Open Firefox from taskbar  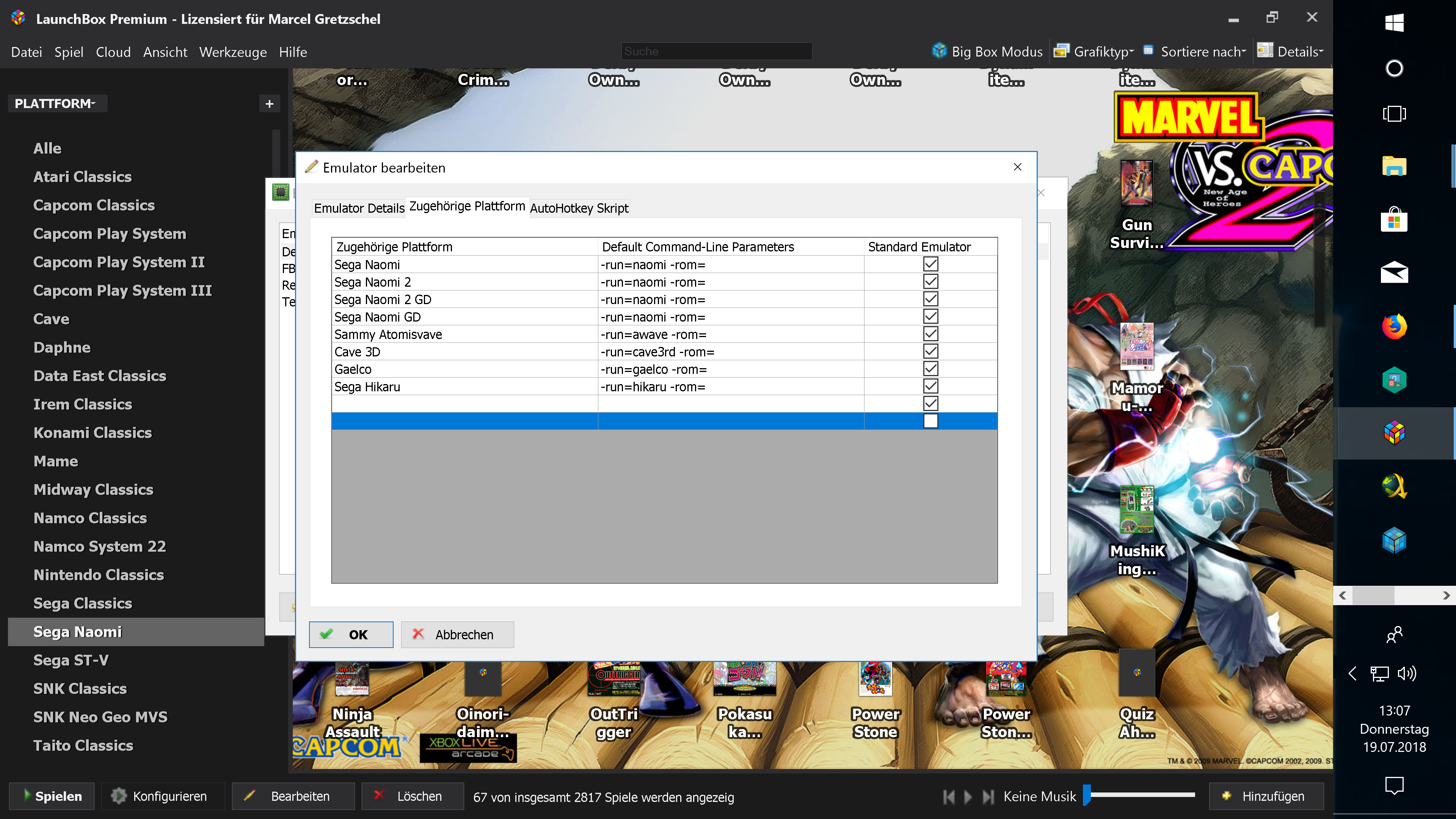[1394, 326]
